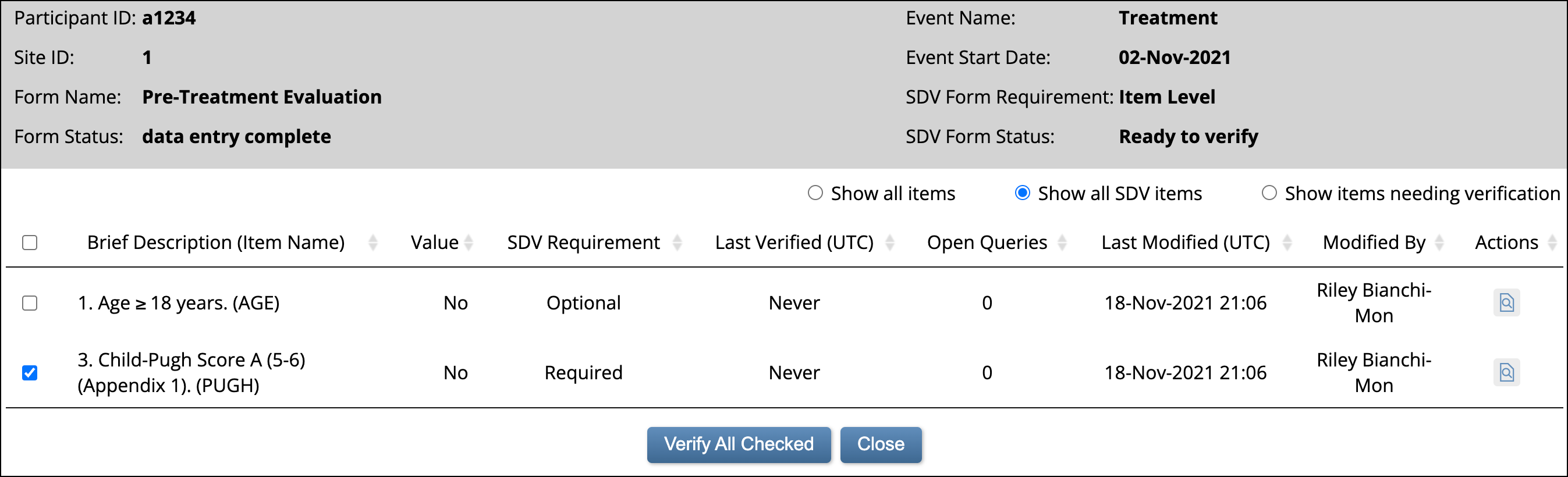The width and height of the screenshot is (1568, 477).
Task: Open item details for the AGE row
Action: [x=1506, y=302]
